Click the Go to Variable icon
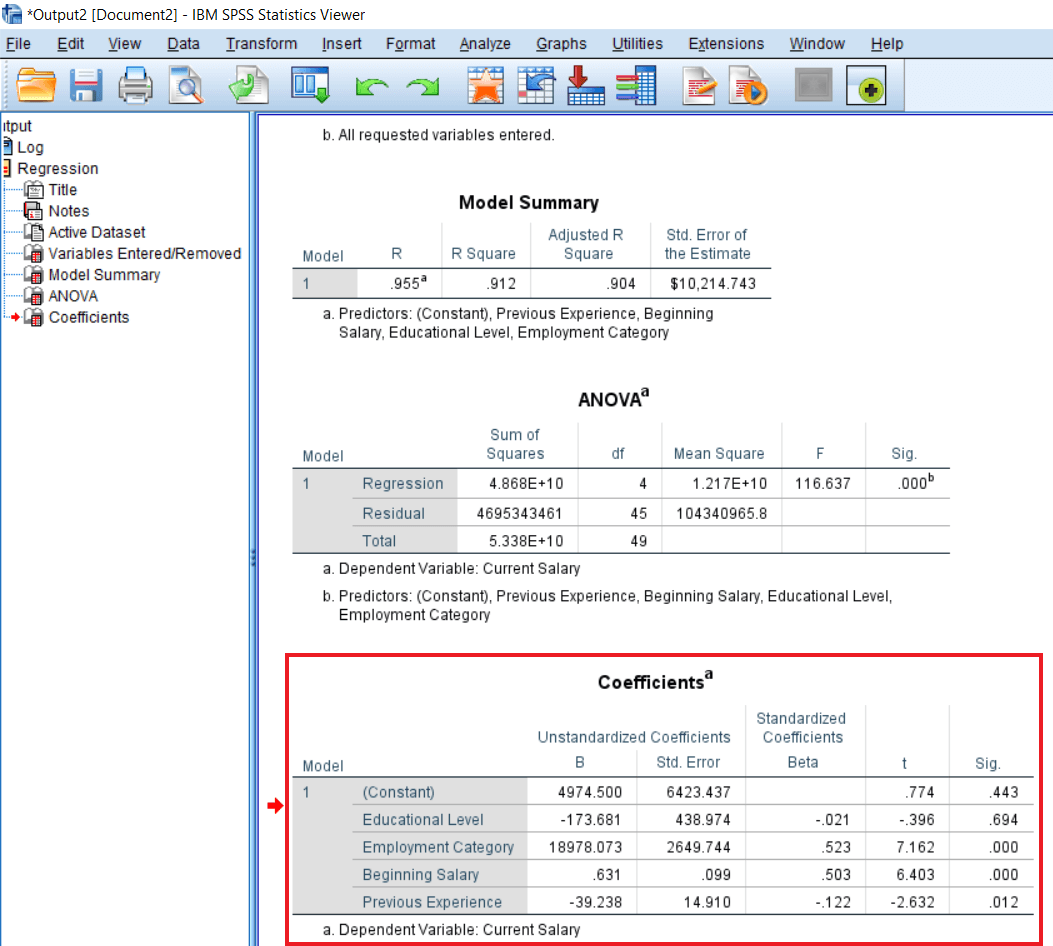The image size is (1053, 946). coord(586,85)
